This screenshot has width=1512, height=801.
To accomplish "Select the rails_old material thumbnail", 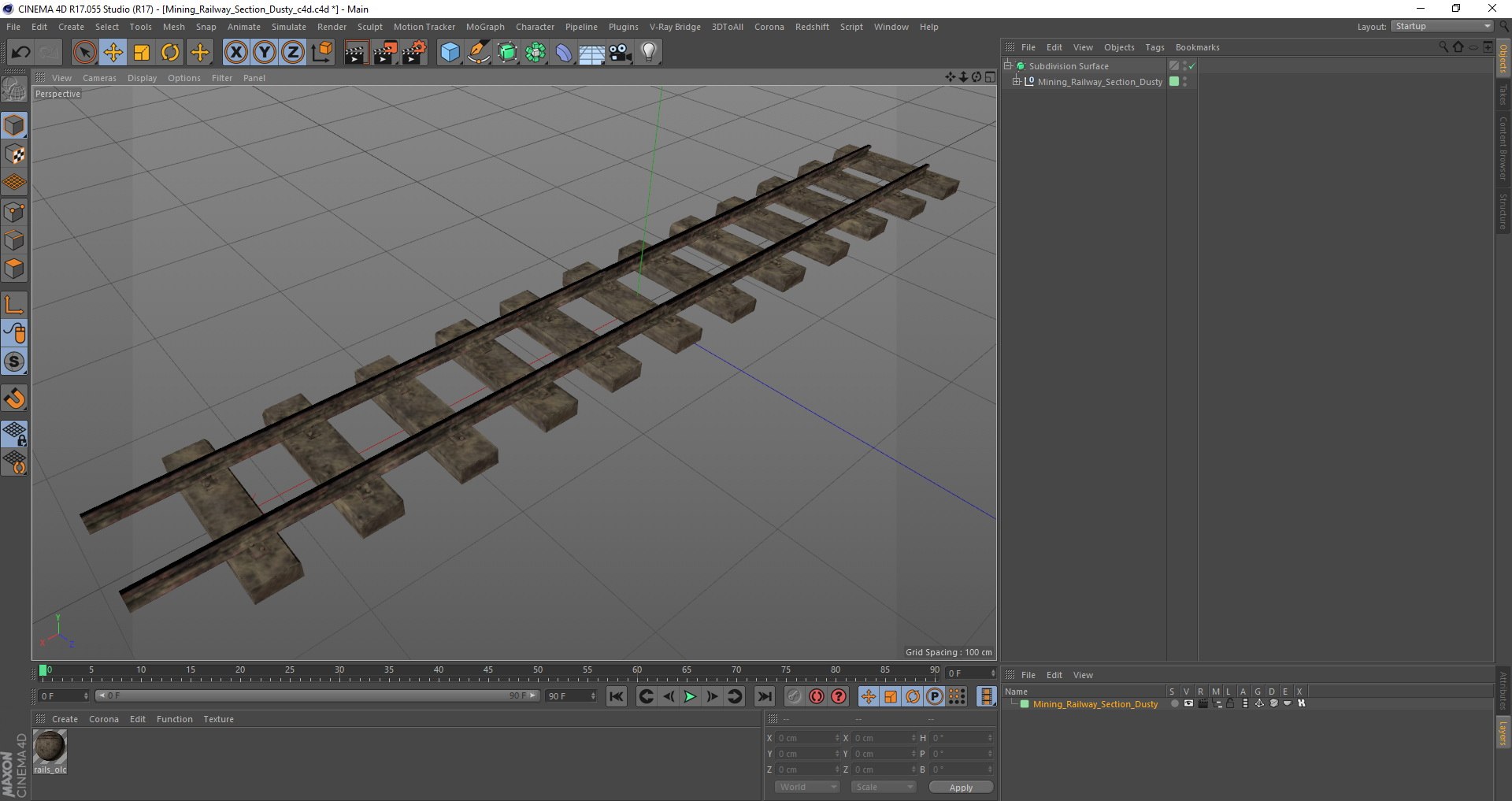I will (x=50, y=747).
